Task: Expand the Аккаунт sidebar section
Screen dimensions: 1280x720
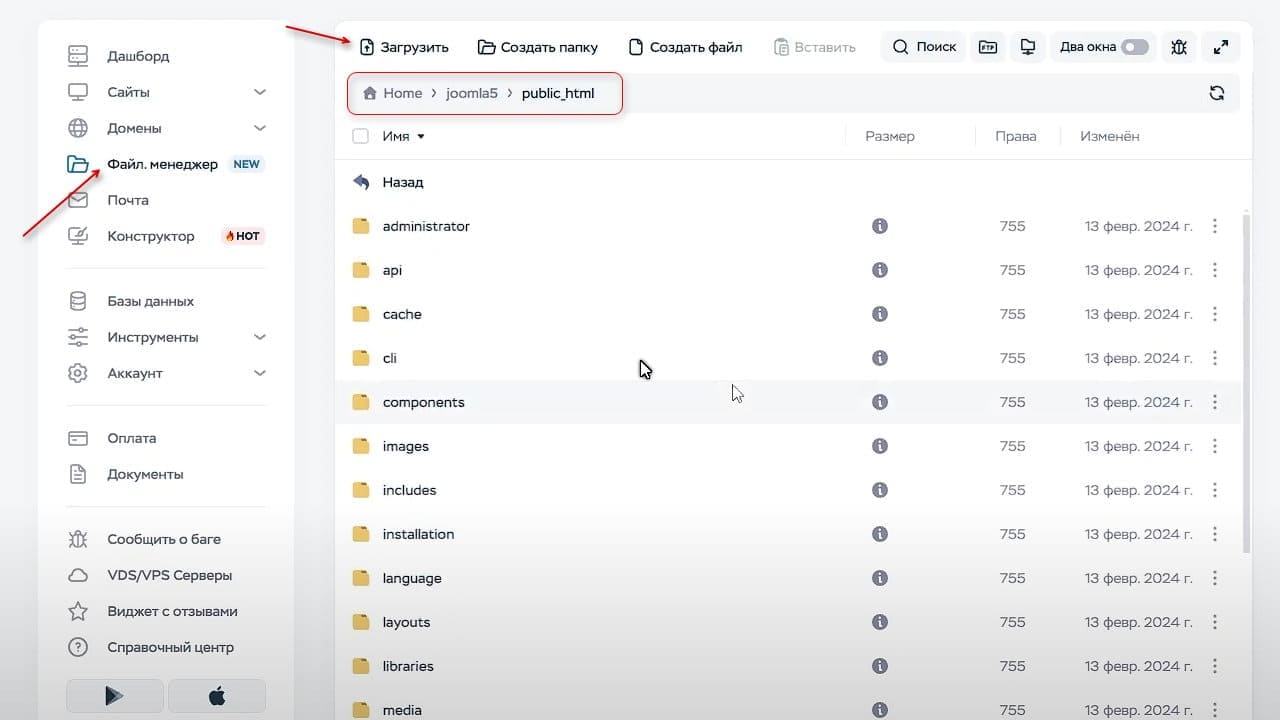Action: [260, 373]
